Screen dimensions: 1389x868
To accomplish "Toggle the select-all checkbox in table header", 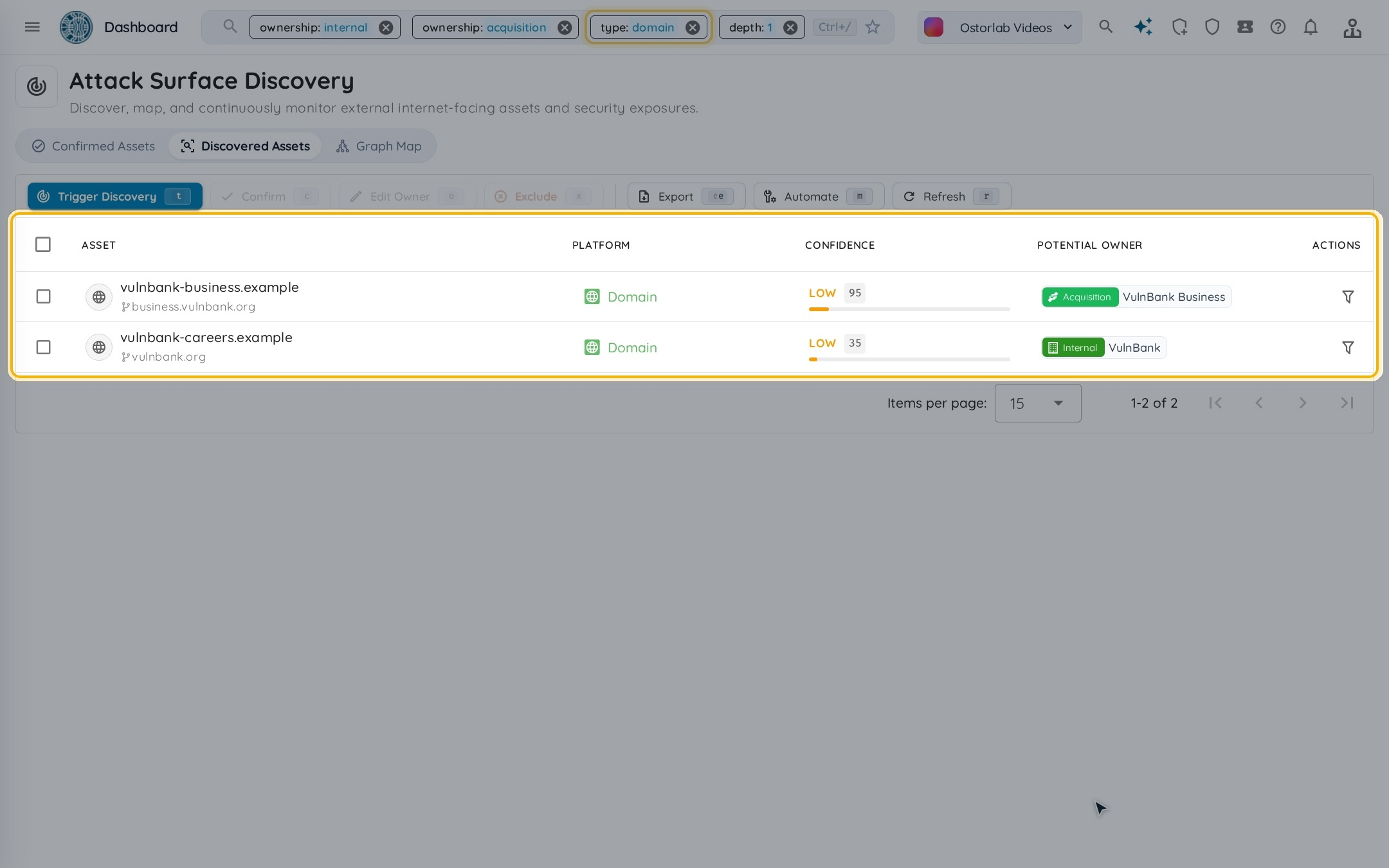I will pos(43,244).
